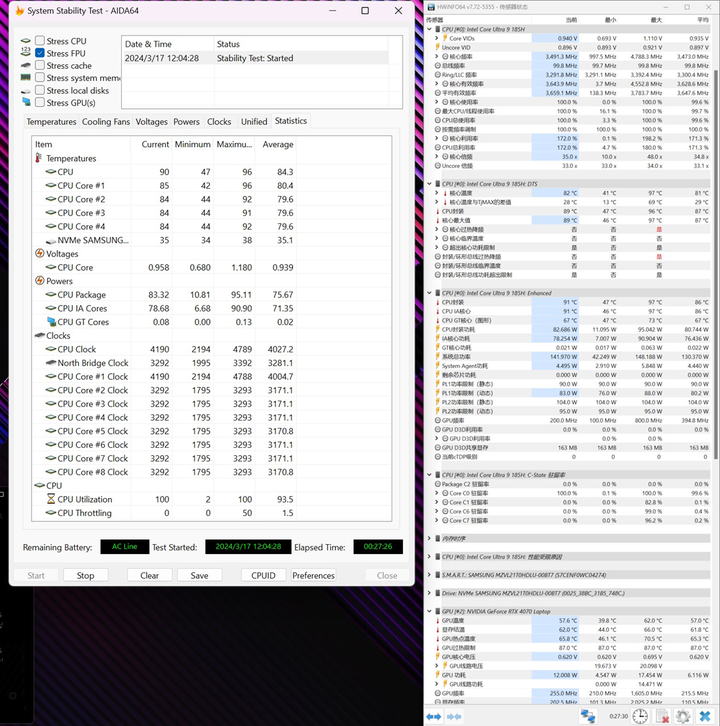Select the Stability Test: Started log row
720x726 pixels.
coord(256,58)
